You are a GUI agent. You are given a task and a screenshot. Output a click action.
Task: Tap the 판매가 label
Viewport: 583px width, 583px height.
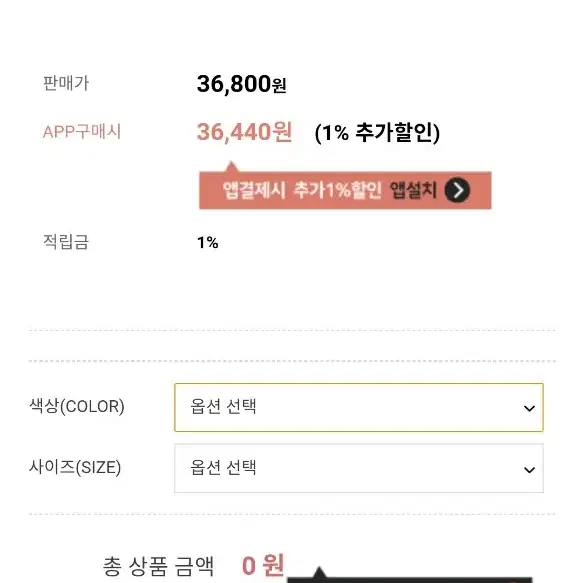click(x=66, y=83)
